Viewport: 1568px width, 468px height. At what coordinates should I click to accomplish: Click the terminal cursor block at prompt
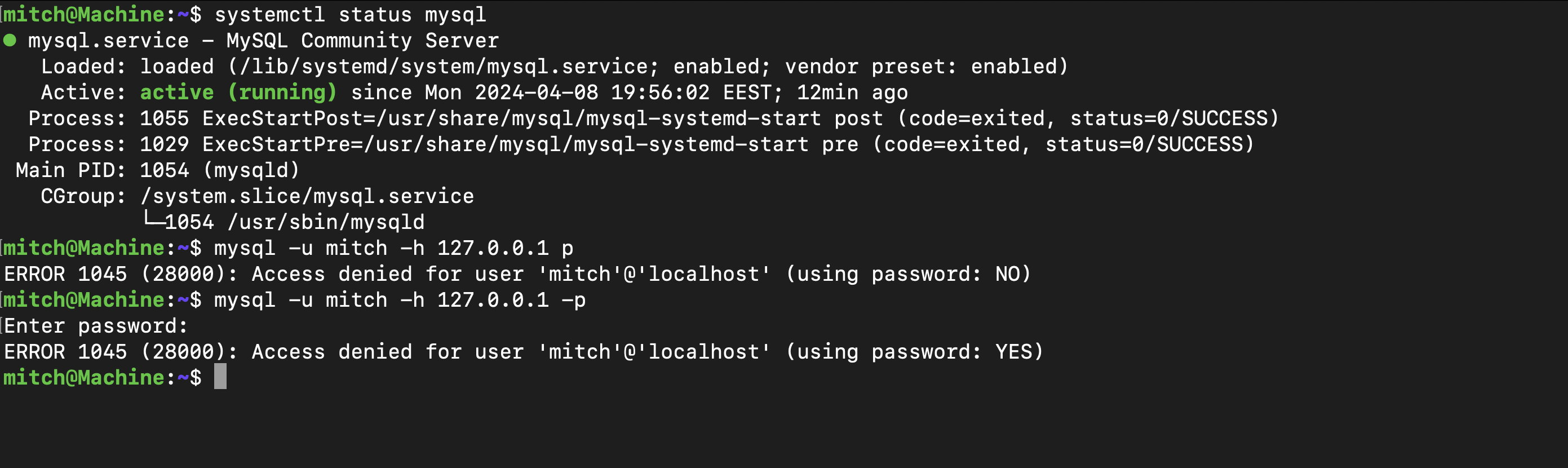point(220,377)
